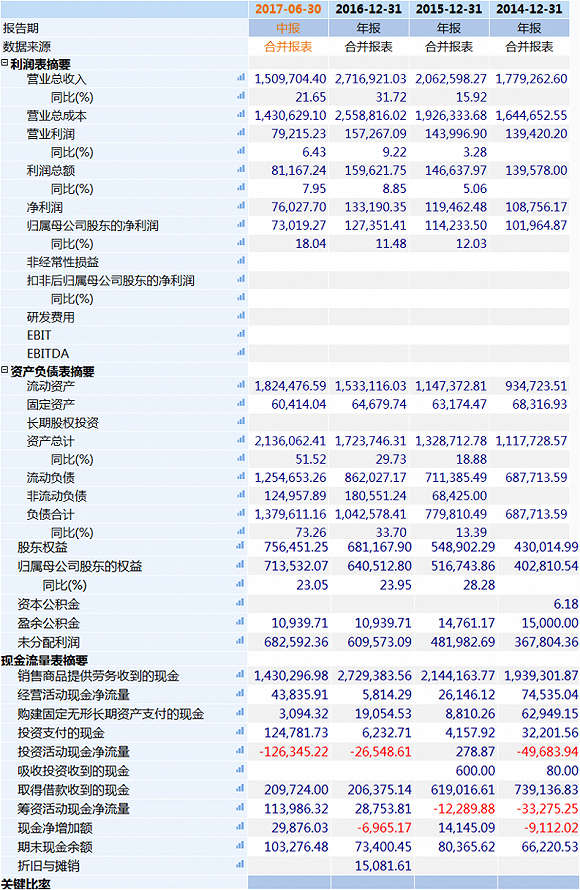Click the orange 中报 report type cell
The width and height of the screenshot is (580, 890).
288,28
